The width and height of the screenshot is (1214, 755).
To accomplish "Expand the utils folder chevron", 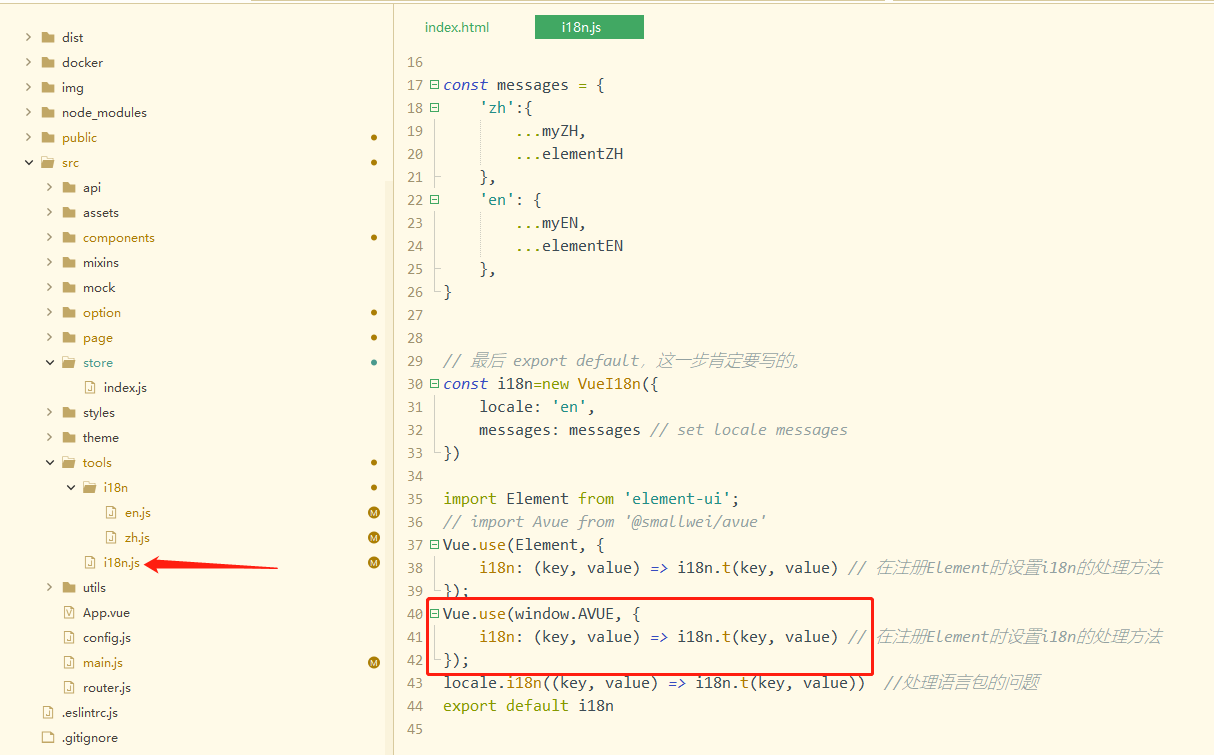I will [50, 587].
